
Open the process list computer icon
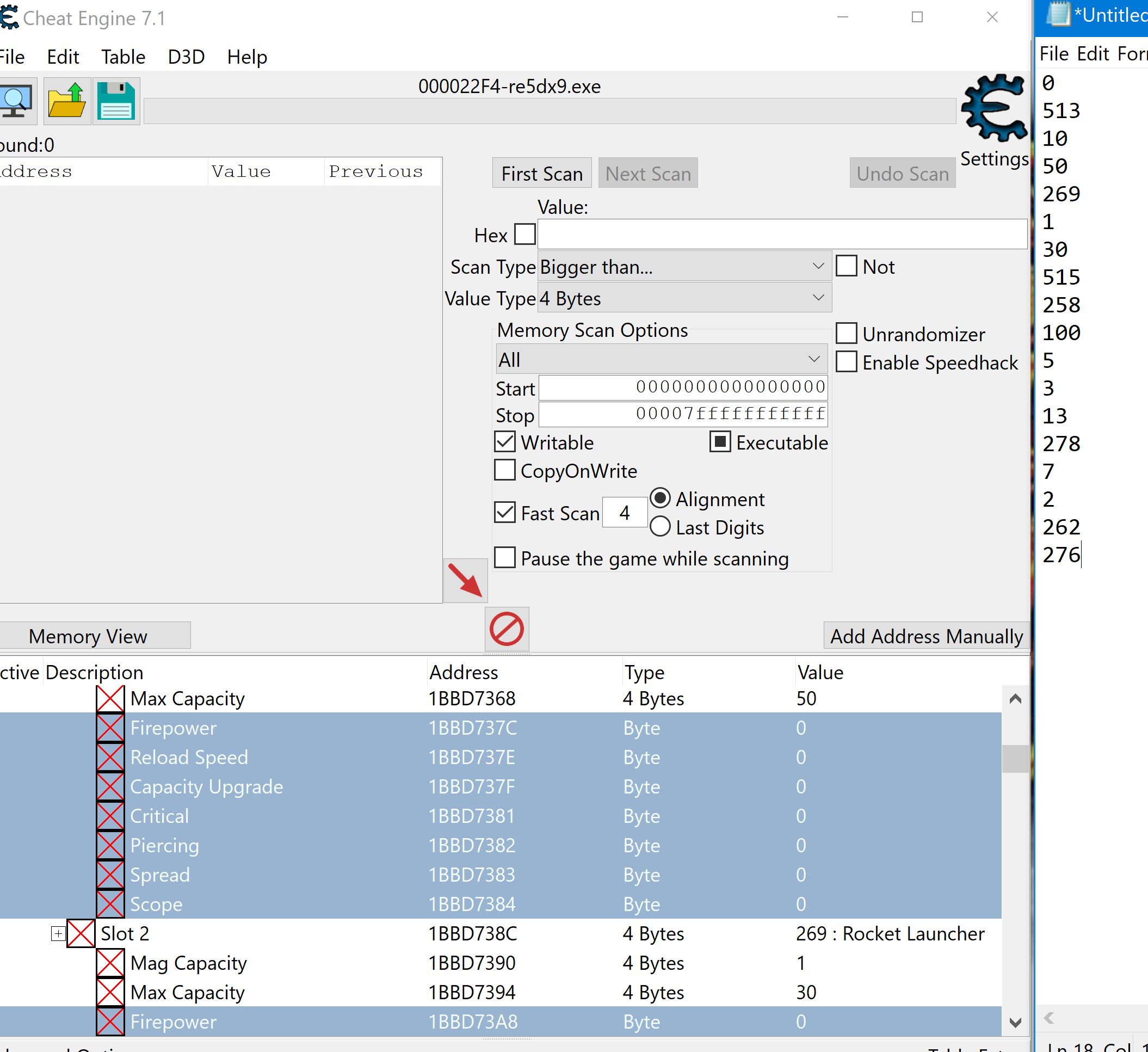coord(16,101)
